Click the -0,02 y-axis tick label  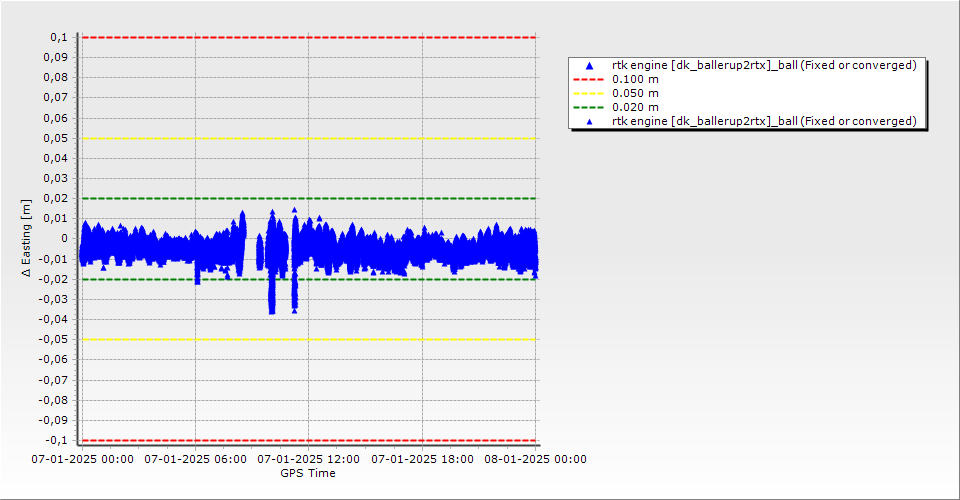(54, 279)
